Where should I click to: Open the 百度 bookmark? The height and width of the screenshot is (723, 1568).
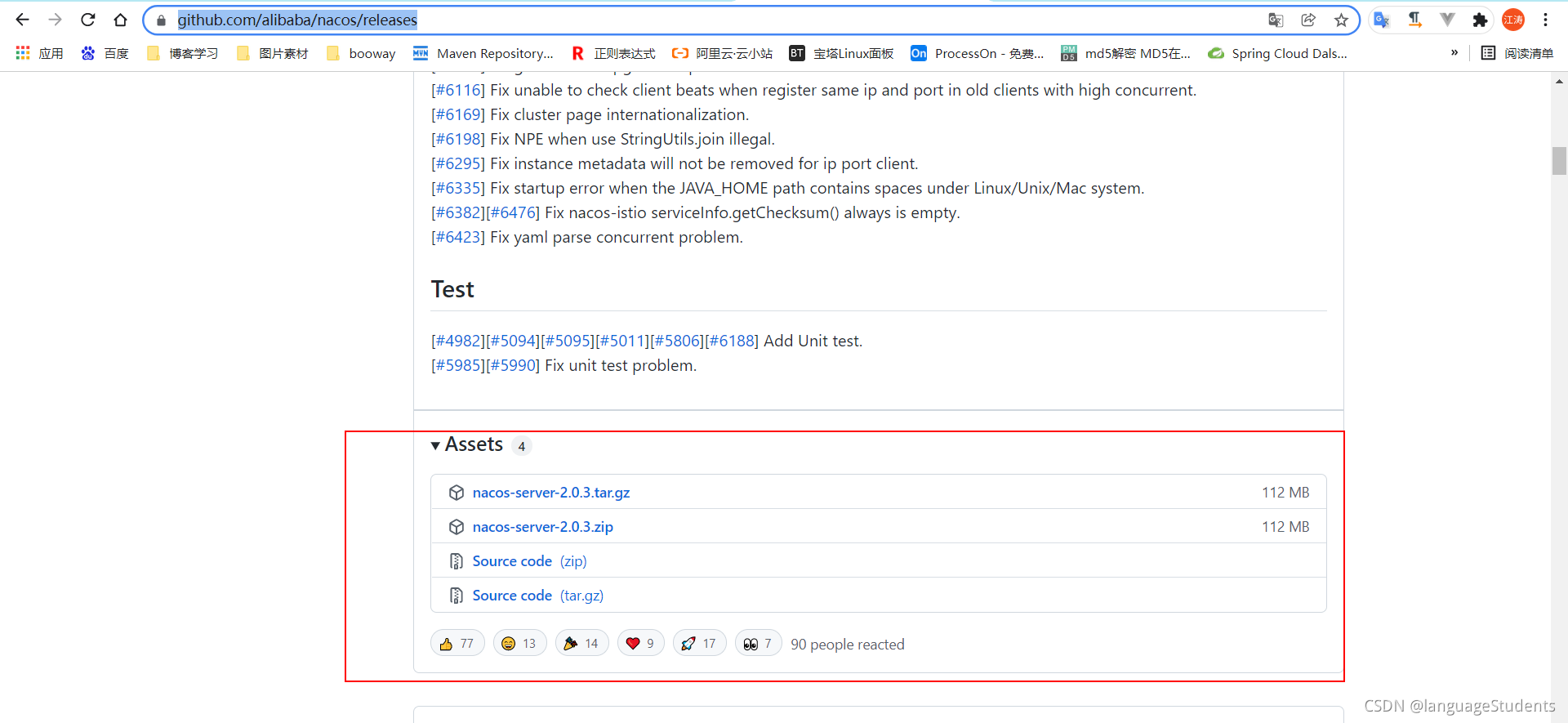pyautogui.click(x=105, y=53)
